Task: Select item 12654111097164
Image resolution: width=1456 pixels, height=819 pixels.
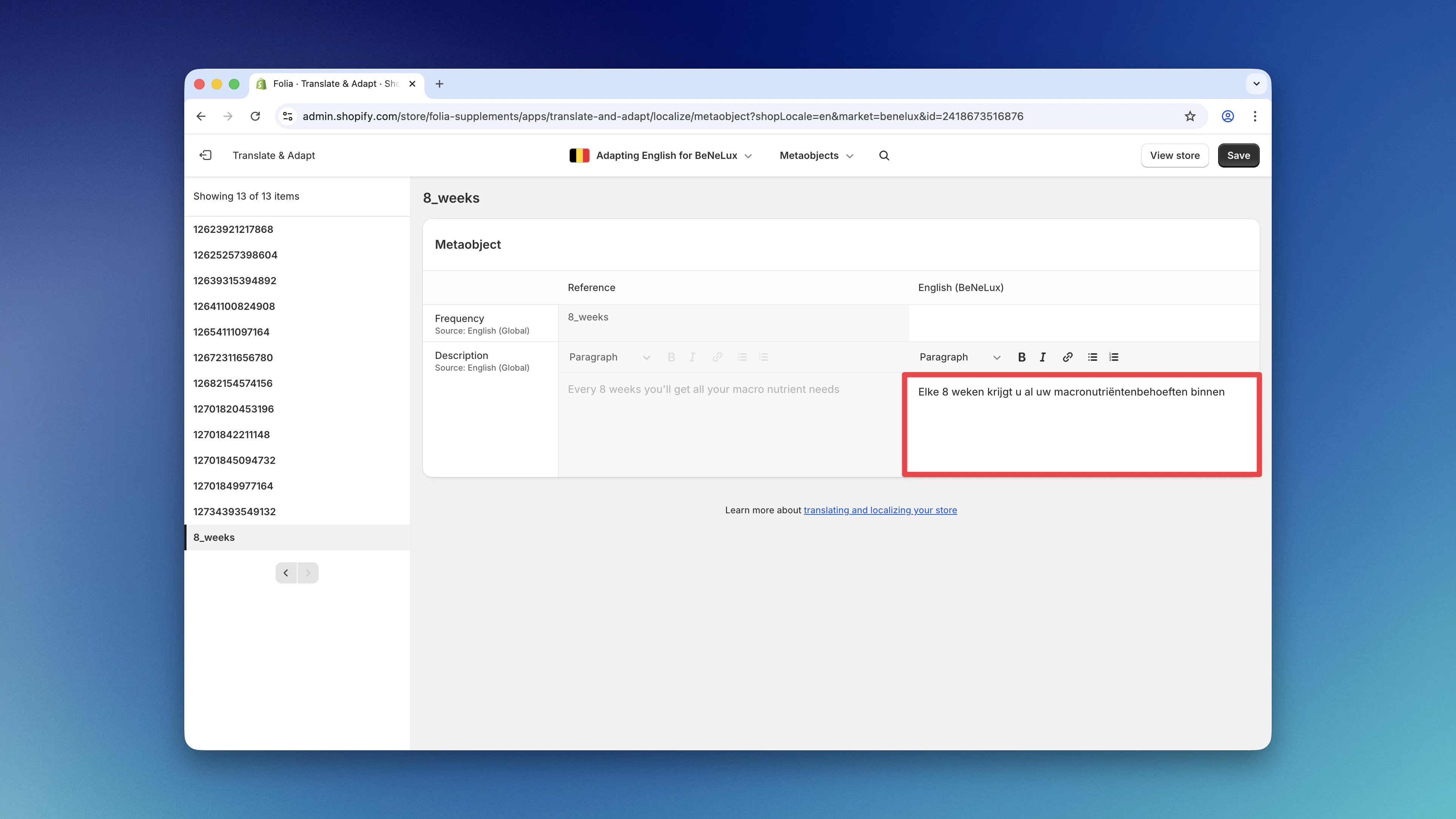Action: click(297, 332)
